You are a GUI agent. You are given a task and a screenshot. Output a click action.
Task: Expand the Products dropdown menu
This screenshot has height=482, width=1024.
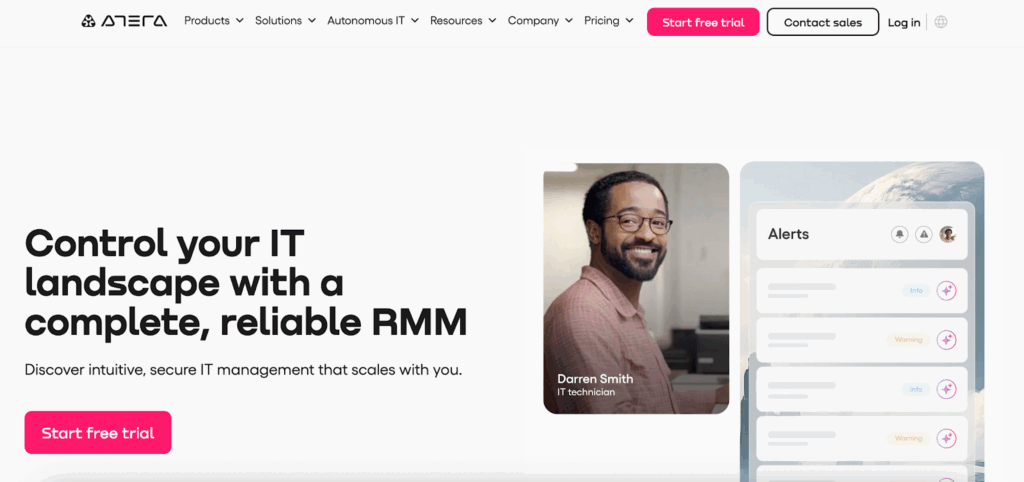click(x=214, y=21)
